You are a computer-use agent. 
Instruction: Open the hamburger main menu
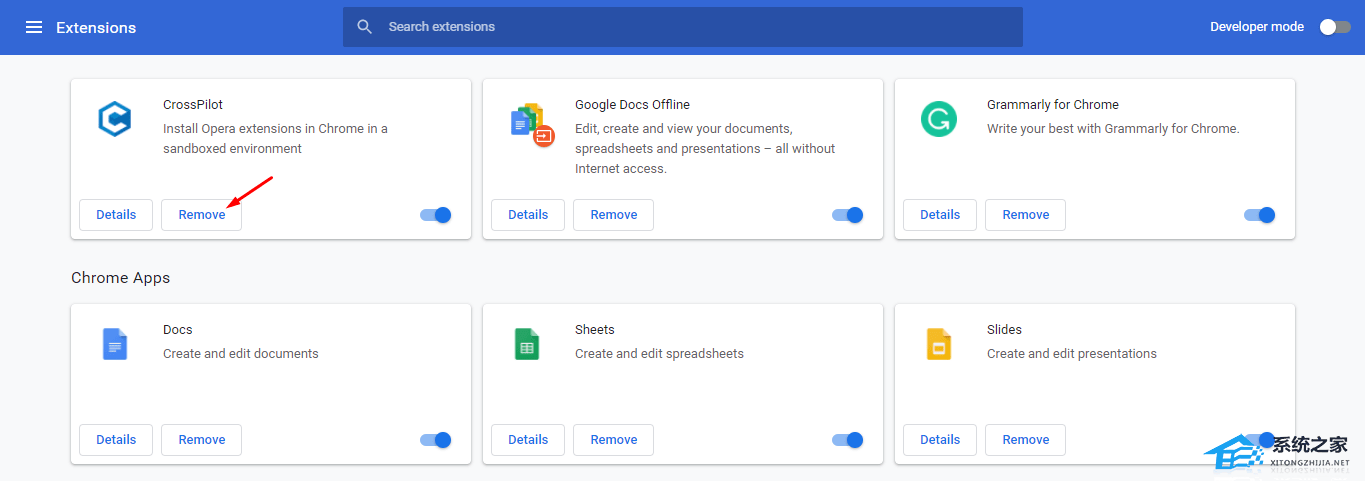(x=34, y=27)
